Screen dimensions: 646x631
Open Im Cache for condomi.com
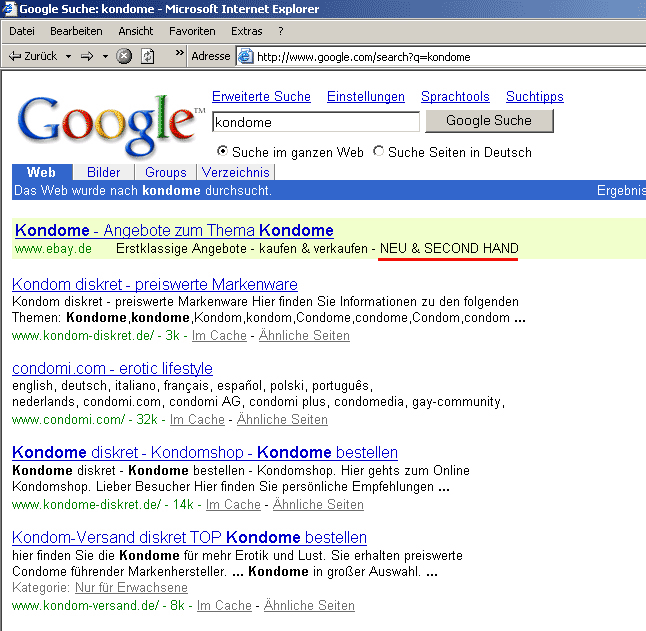click(197, 420)
